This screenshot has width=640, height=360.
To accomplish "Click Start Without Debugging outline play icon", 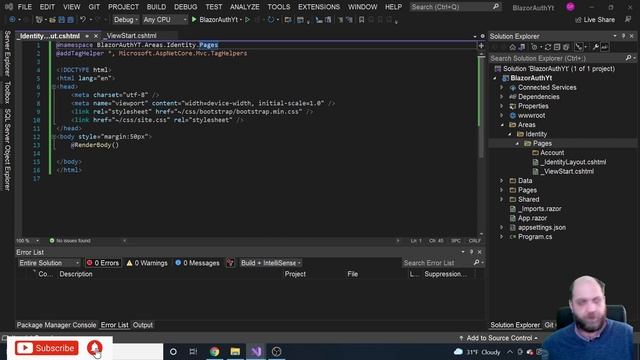I will pos(247,19).
